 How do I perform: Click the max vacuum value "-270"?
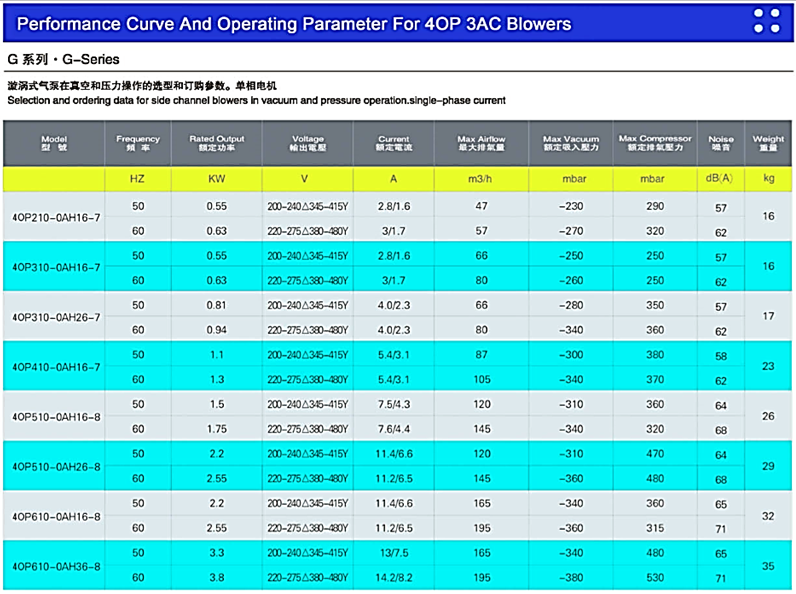571,231
